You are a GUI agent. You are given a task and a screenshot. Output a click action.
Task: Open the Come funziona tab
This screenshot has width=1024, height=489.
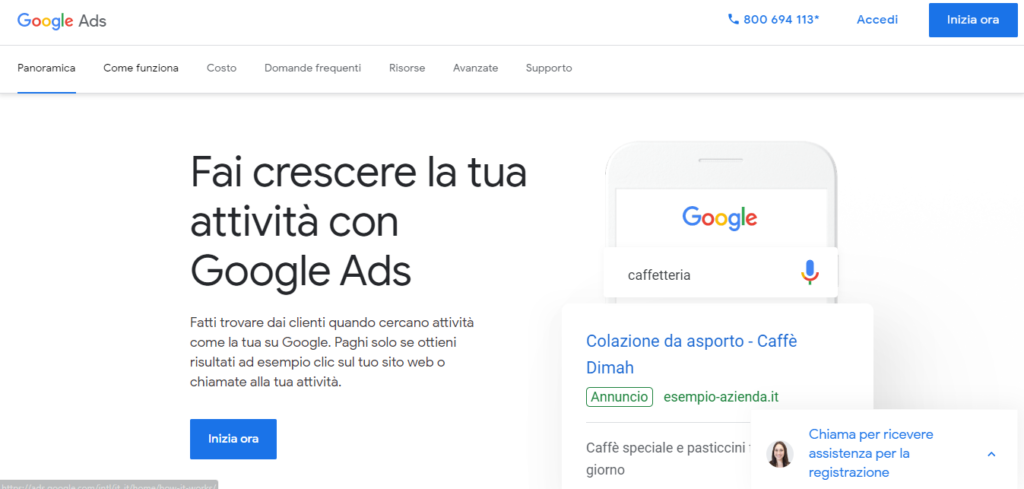141,68
